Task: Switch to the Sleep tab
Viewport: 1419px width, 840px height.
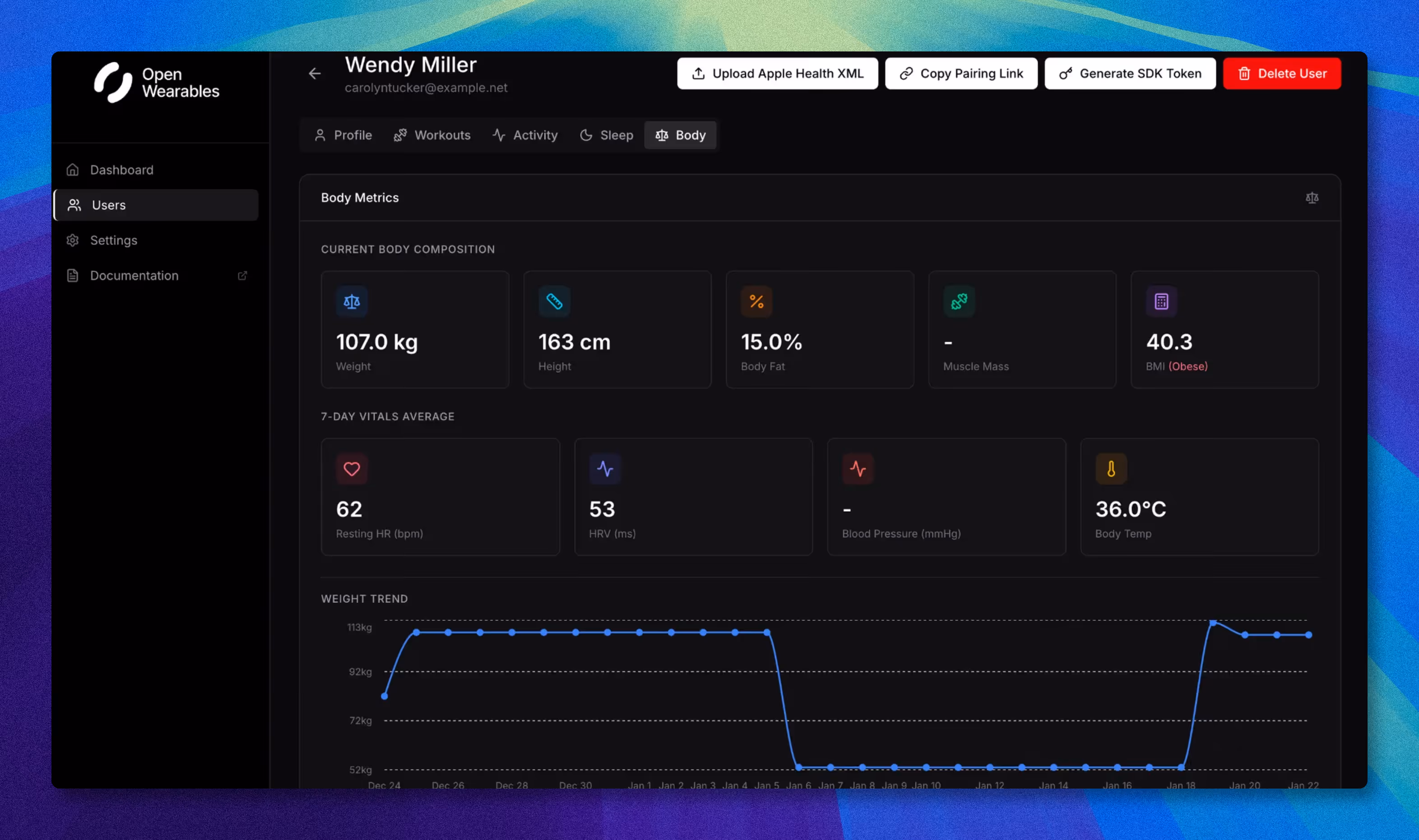Action: [x=607, y=135]
